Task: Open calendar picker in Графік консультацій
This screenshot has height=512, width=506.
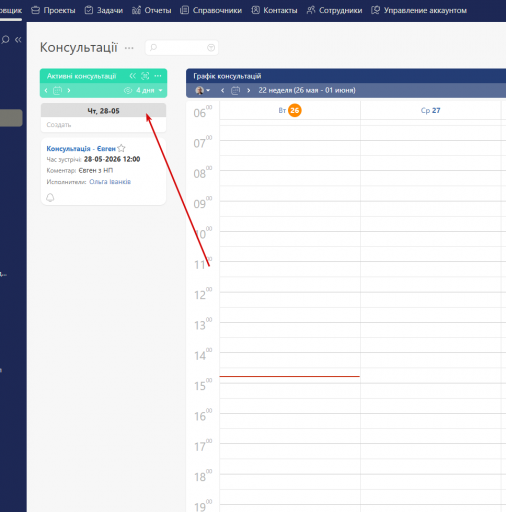Action: [x=235, y=90]
